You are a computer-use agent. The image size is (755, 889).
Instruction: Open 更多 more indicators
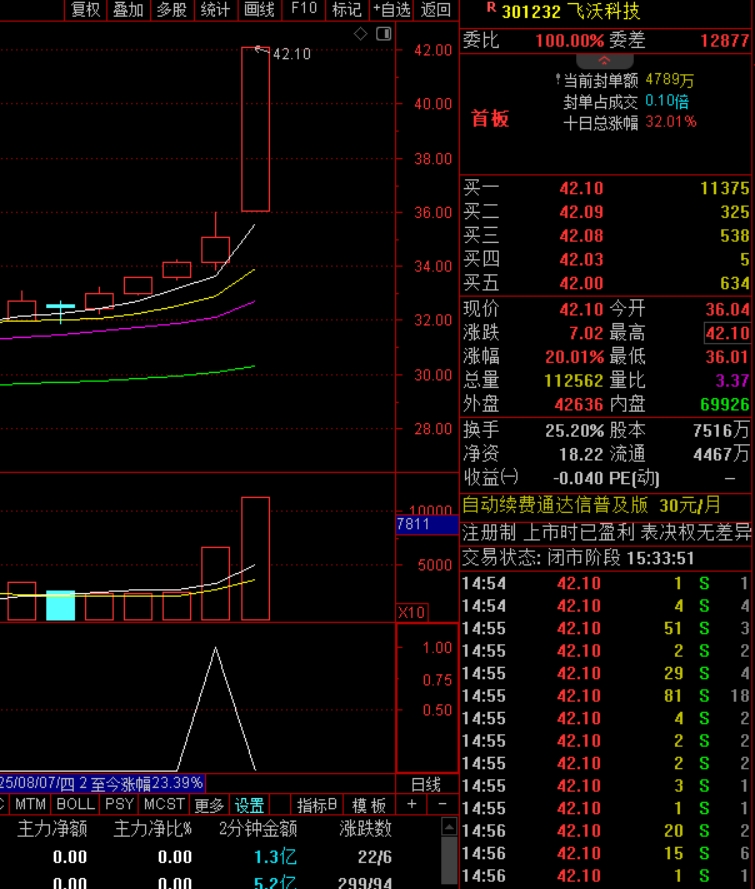coord(209,805)
